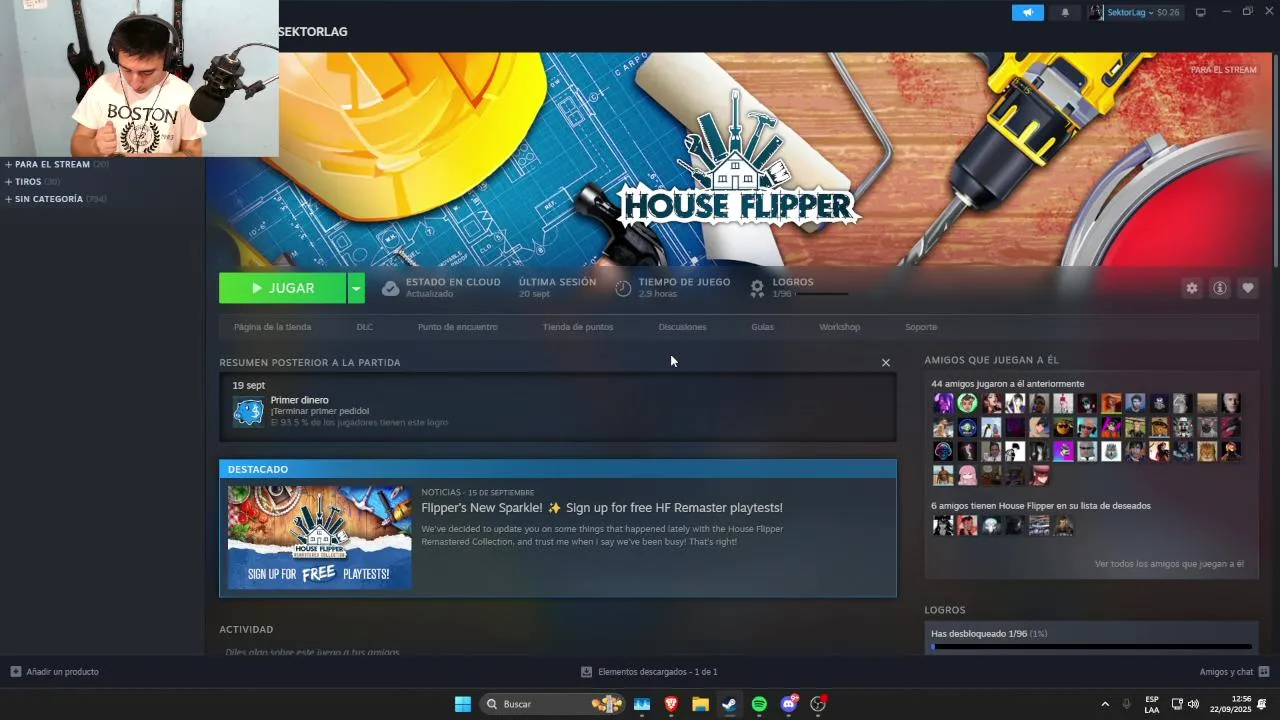Click the DESTACADO section header
1280x720 pixels.
tap(558, 469)
